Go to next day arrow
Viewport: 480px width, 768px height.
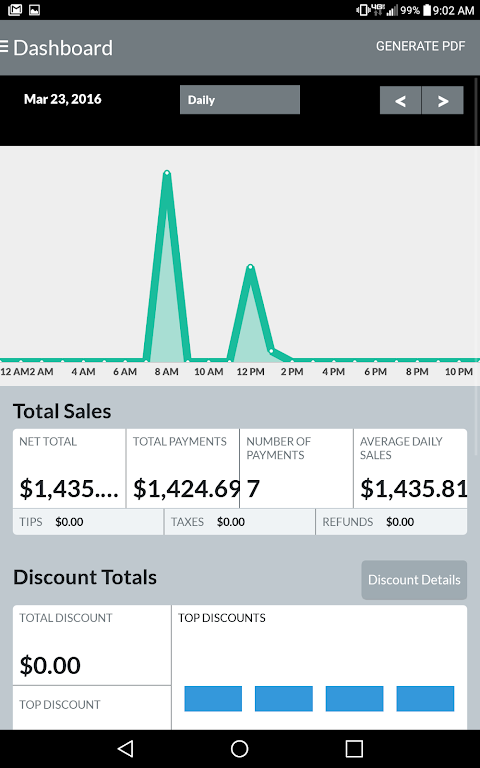[x=443, y=100]
